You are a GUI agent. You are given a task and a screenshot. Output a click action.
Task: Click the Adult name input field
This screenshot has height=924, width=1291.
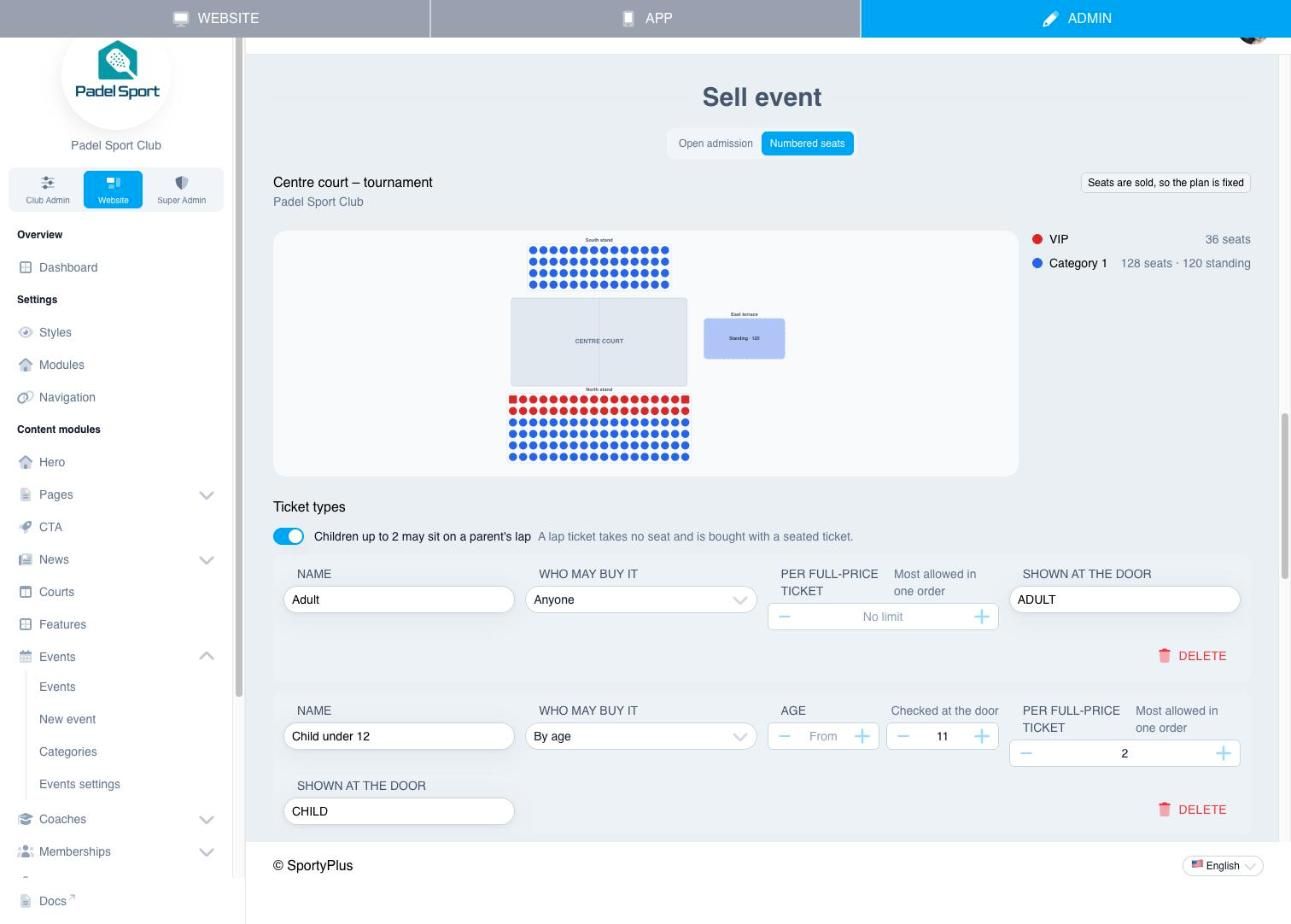[399, 600]
